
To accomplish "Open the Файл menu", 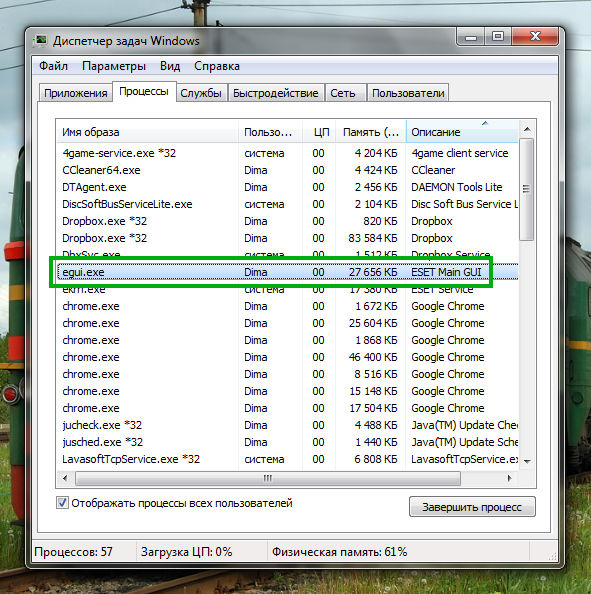I will [x=53, y=66].
